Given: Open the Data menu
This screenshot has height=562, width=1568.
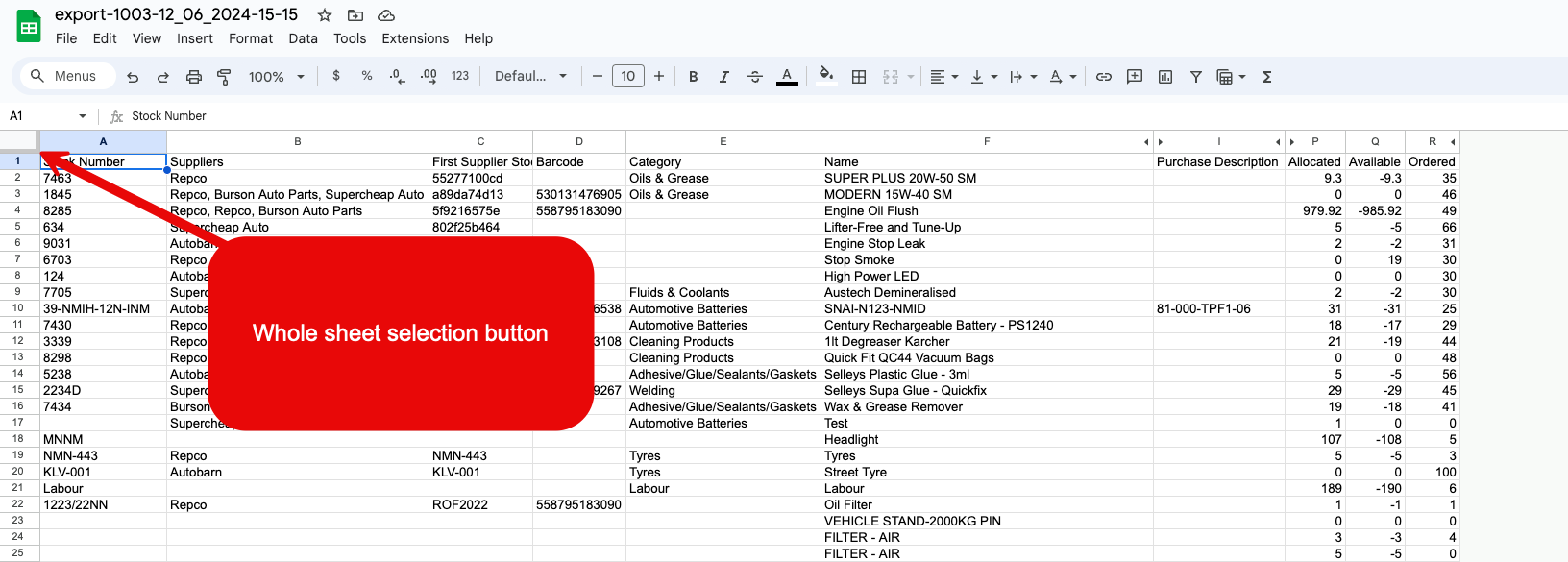Looking at the screenshot, I should tap(303, 38).
